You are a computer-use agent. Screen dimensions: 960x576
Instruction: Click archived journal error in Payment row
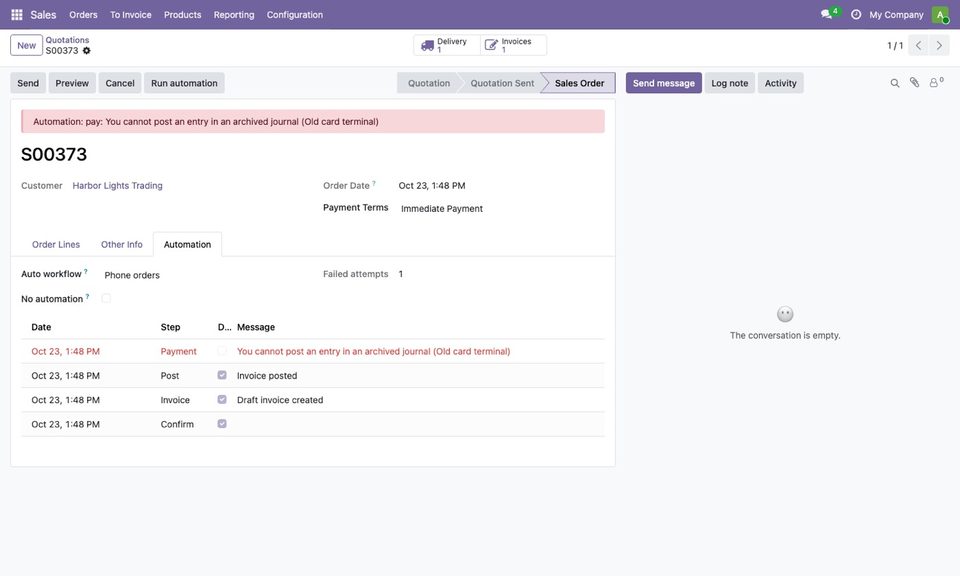point(373,351)
